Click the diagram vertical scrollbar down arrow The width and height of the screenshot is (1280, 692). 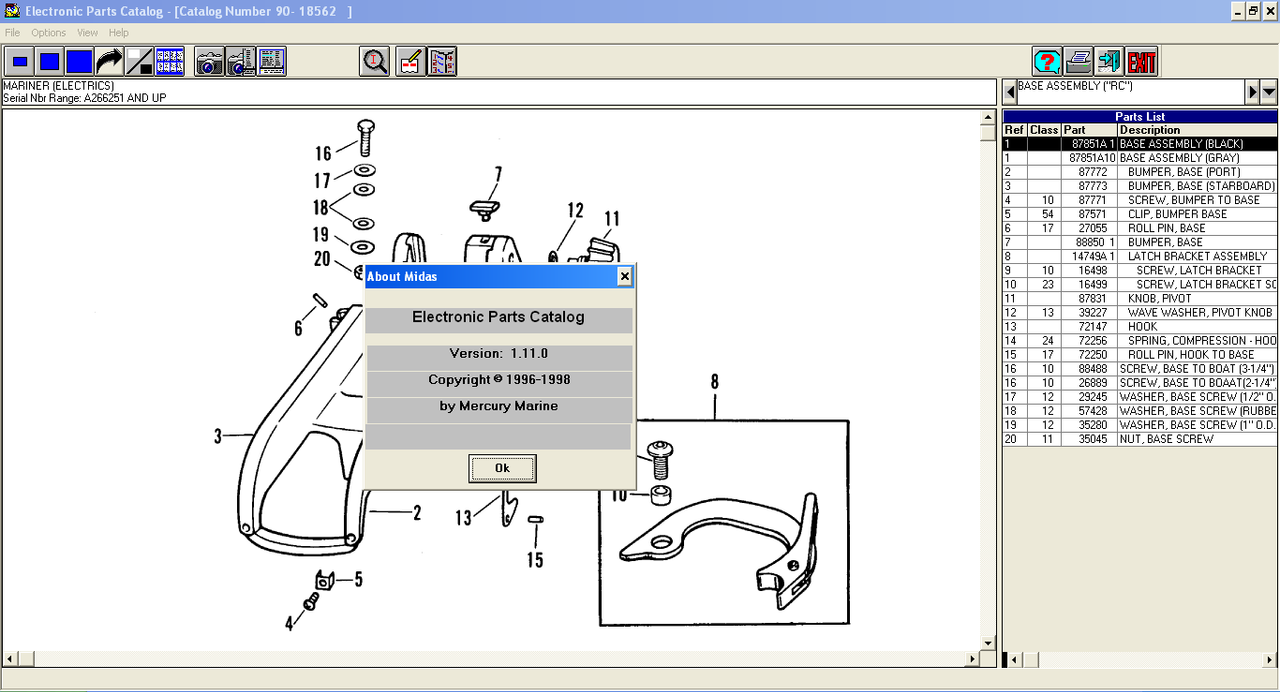(x=988, y=643)
